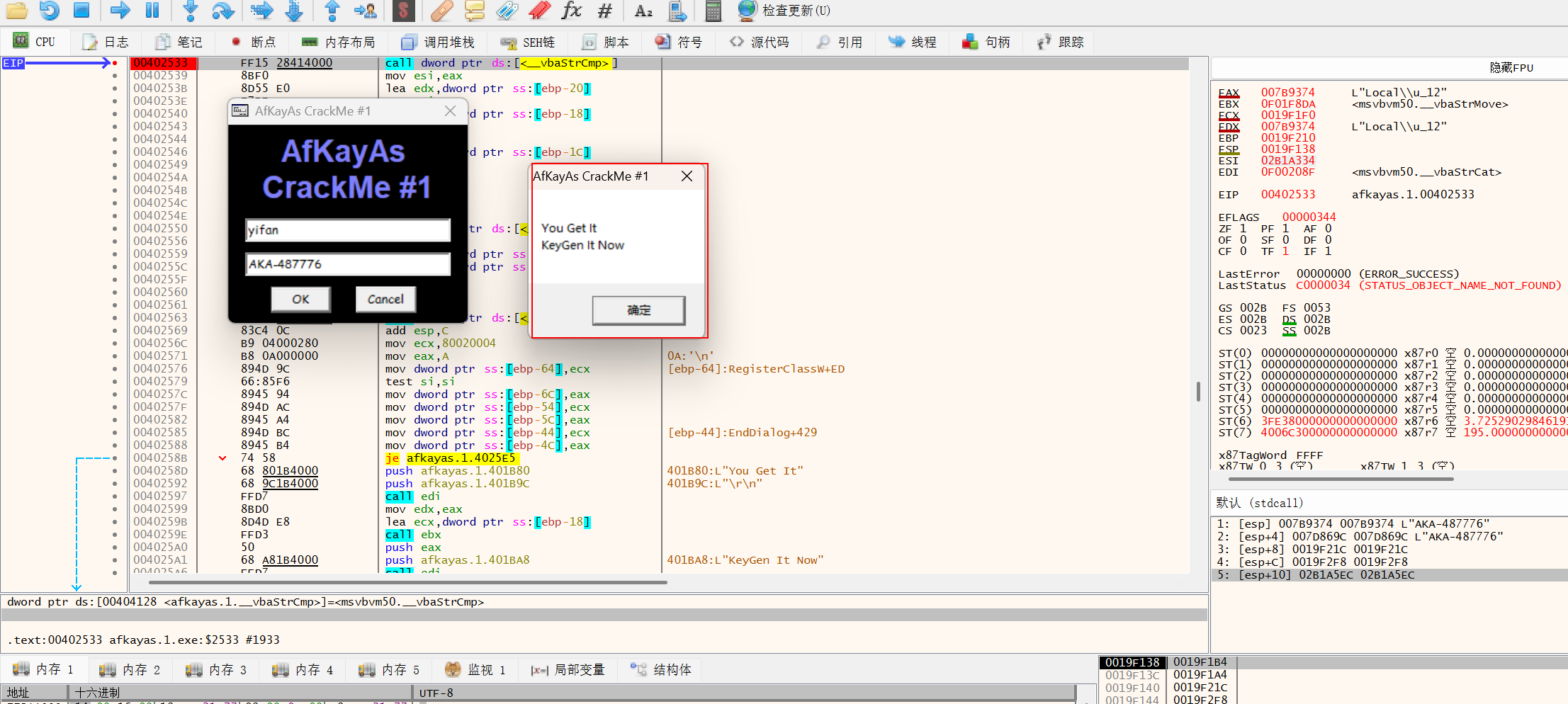Open variables with the # icon
Image resolution: width=1568 pixels, height=704 pixels.
click(604, 10)
